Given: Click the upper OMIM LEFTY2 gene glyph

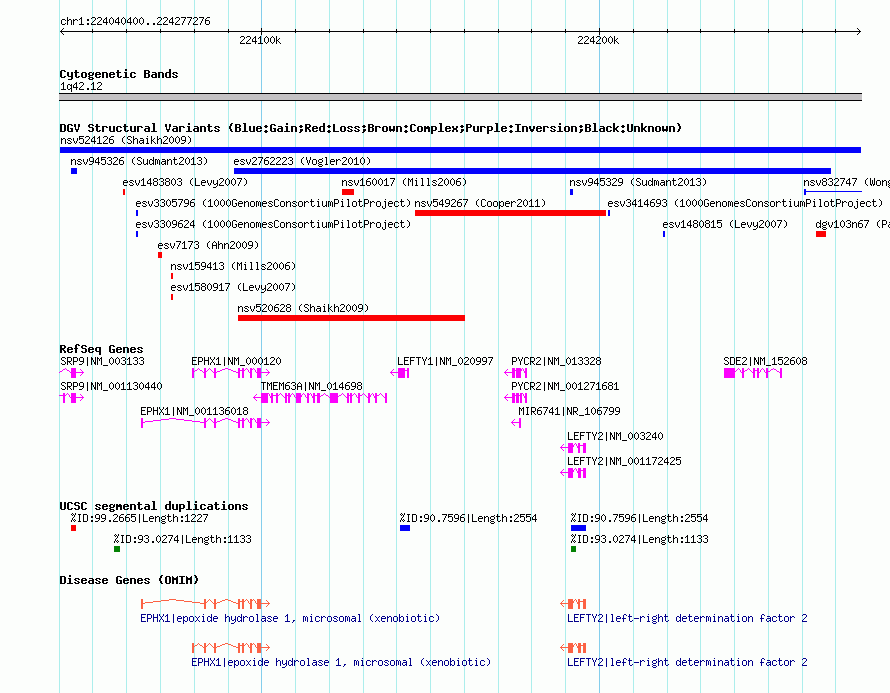Looking at the screenshot, I should pos(573,603).
